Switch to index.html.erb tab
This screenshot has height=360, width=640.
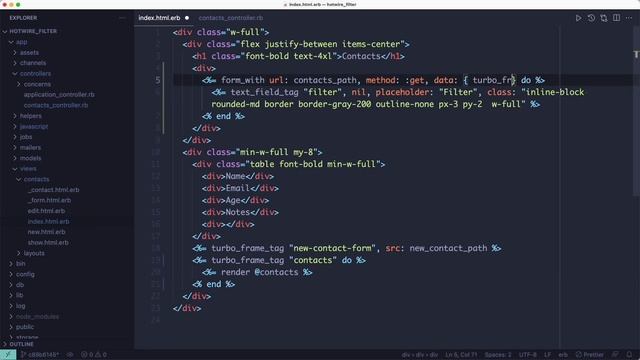[159, 18]
